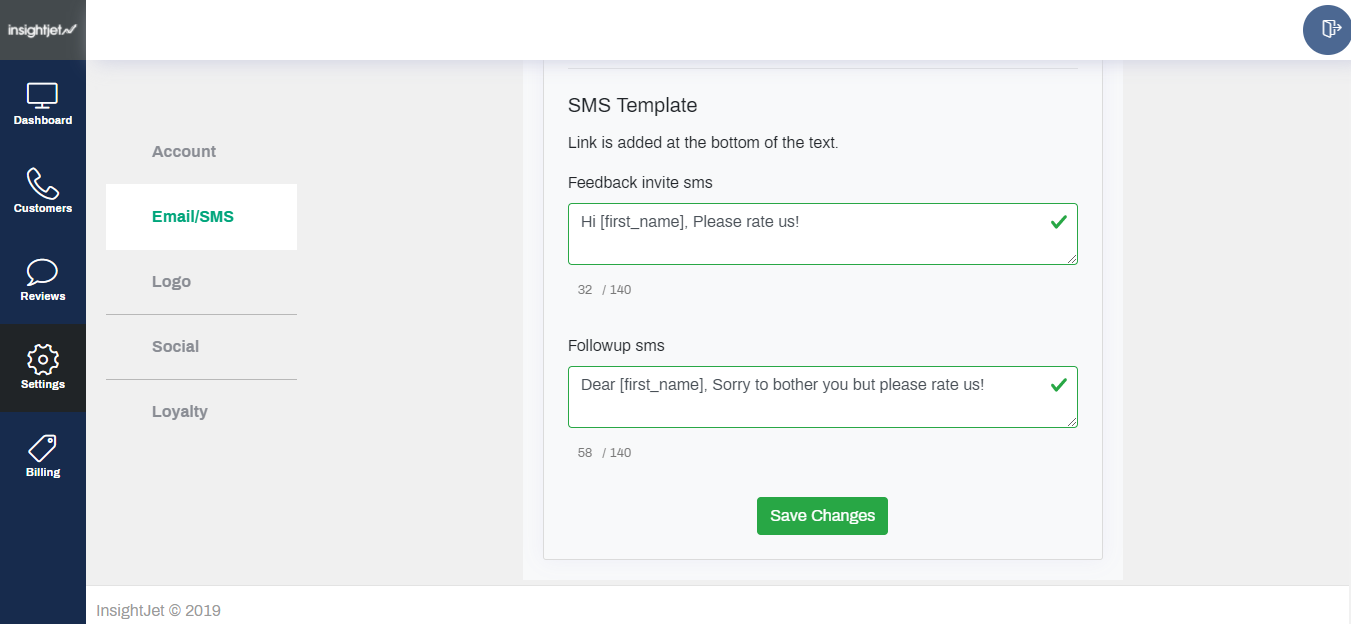This screenshot has width=1351, height=624.
Task: Select the Email/SMS tab
Action: [193, 217]
